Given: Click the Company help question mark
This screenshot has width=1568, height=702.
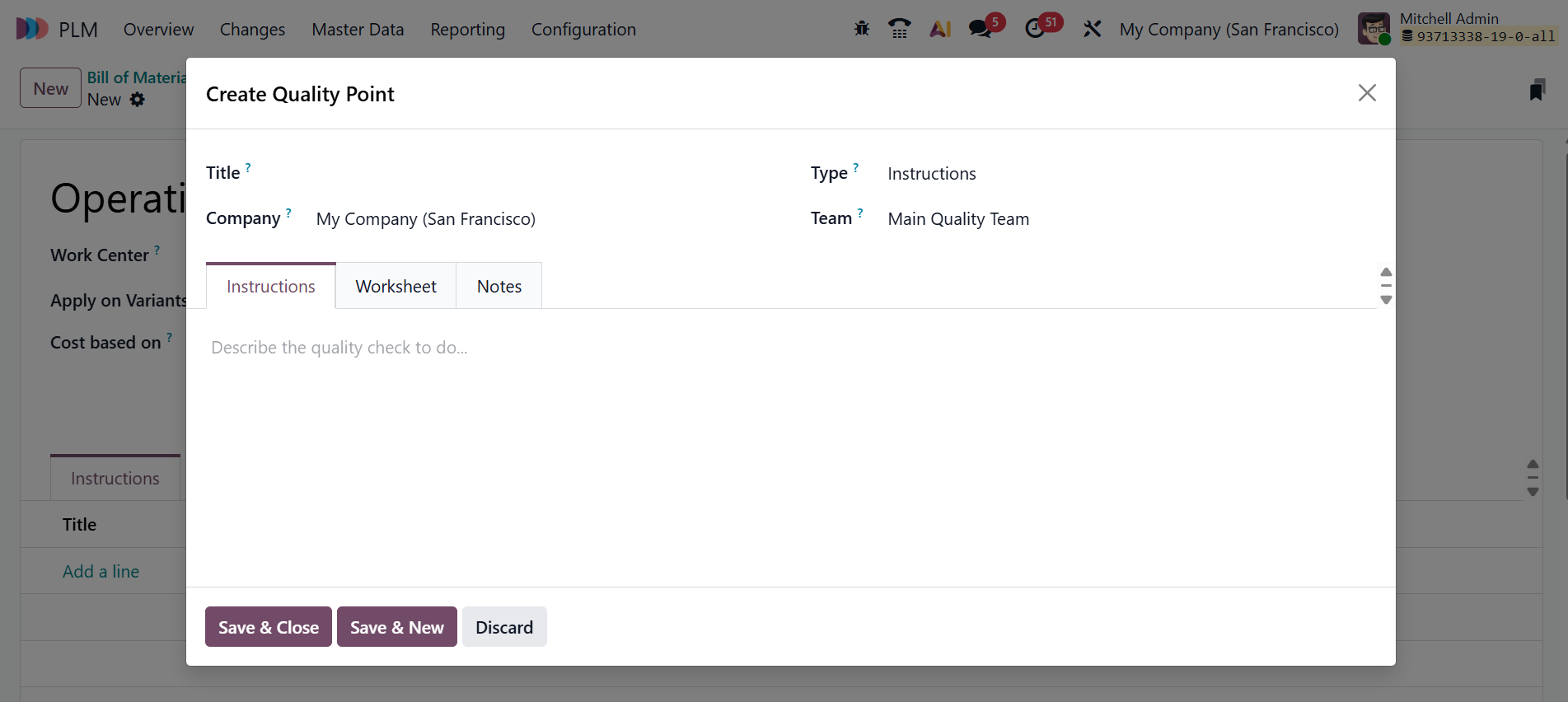Looking at the screenshot, I should [x=288, y=213].
